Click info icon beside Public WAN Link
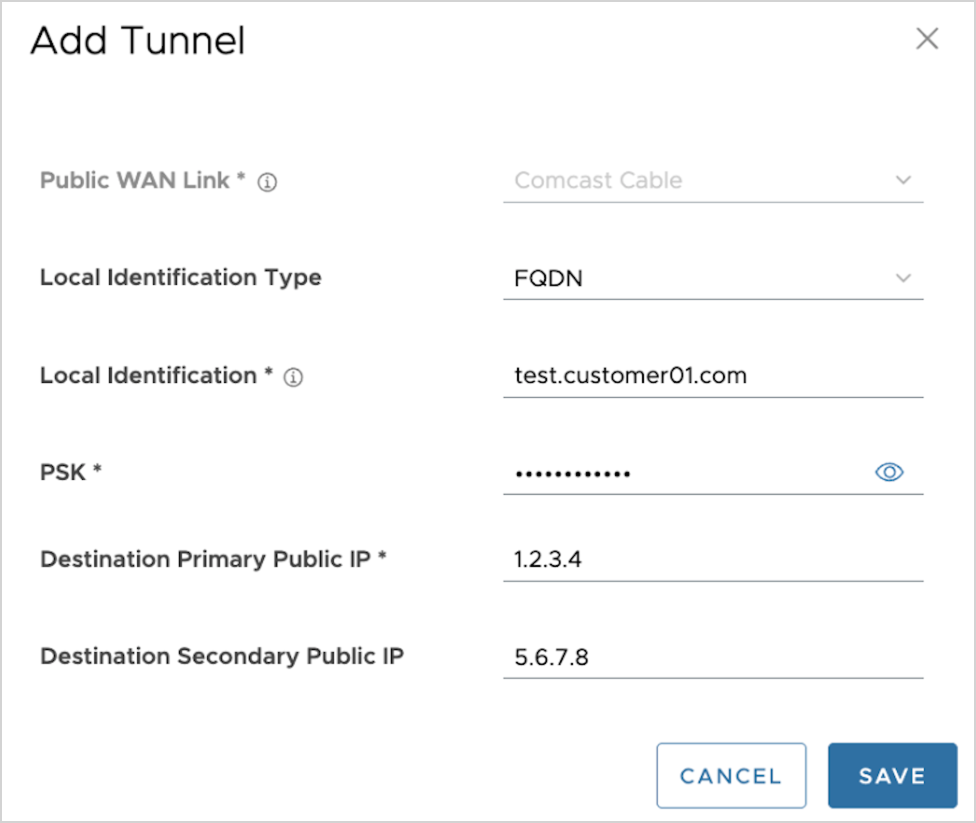 point(267,183)
